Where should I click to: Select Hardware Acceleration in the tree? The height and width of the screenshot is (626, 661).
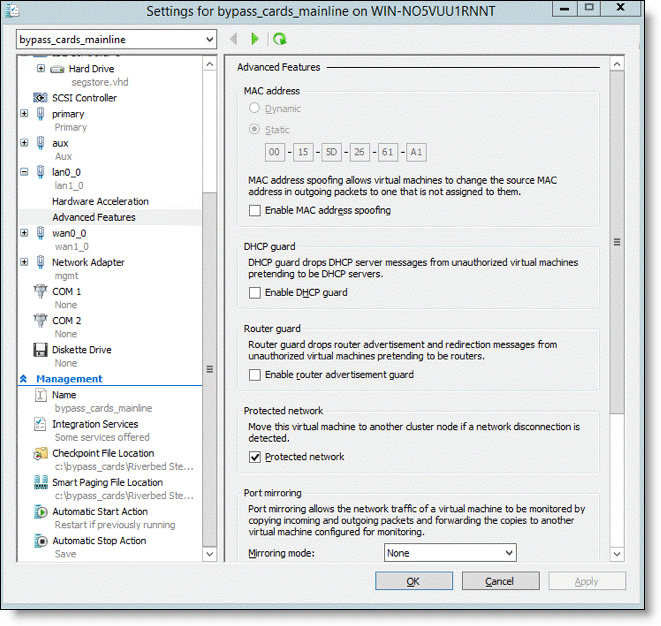tap(100, 201)
